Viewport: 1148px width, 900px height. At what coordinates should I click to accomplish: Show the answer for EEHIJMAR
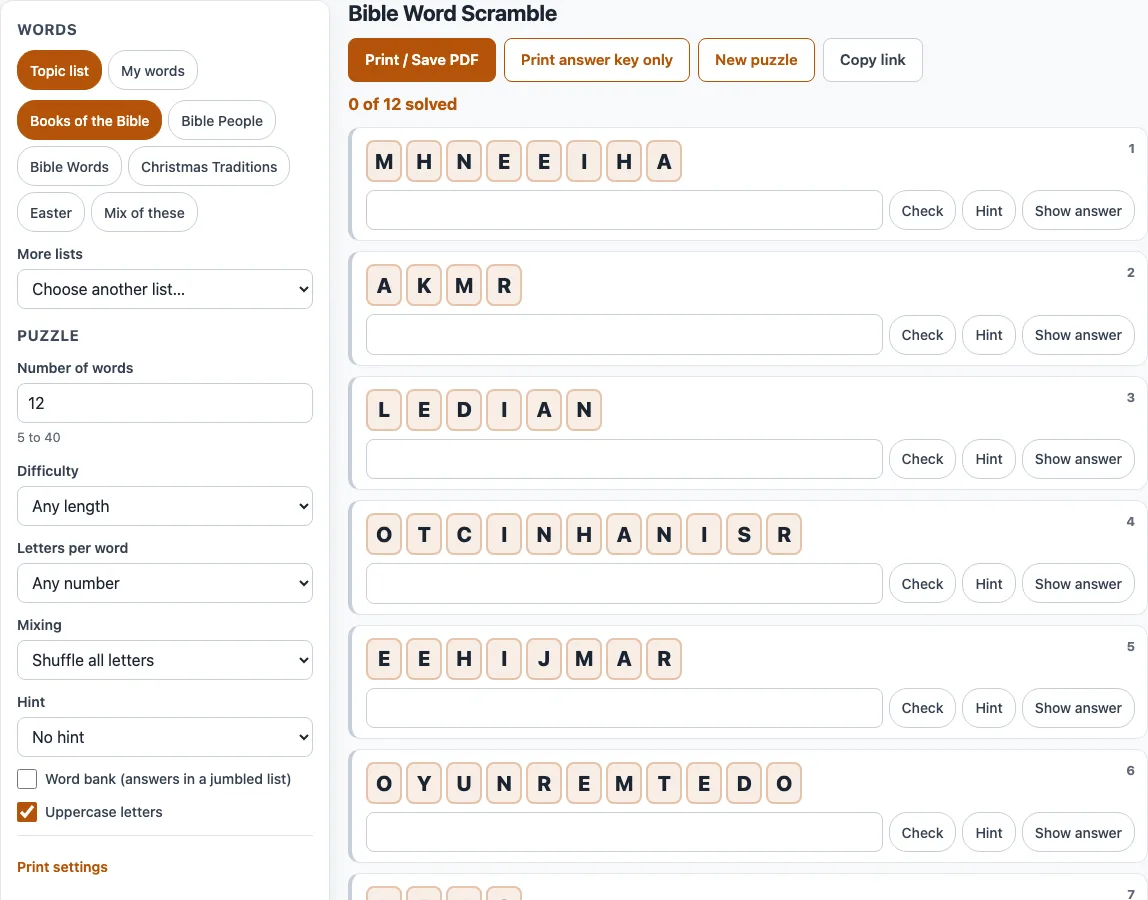(x=1078, y=708)
